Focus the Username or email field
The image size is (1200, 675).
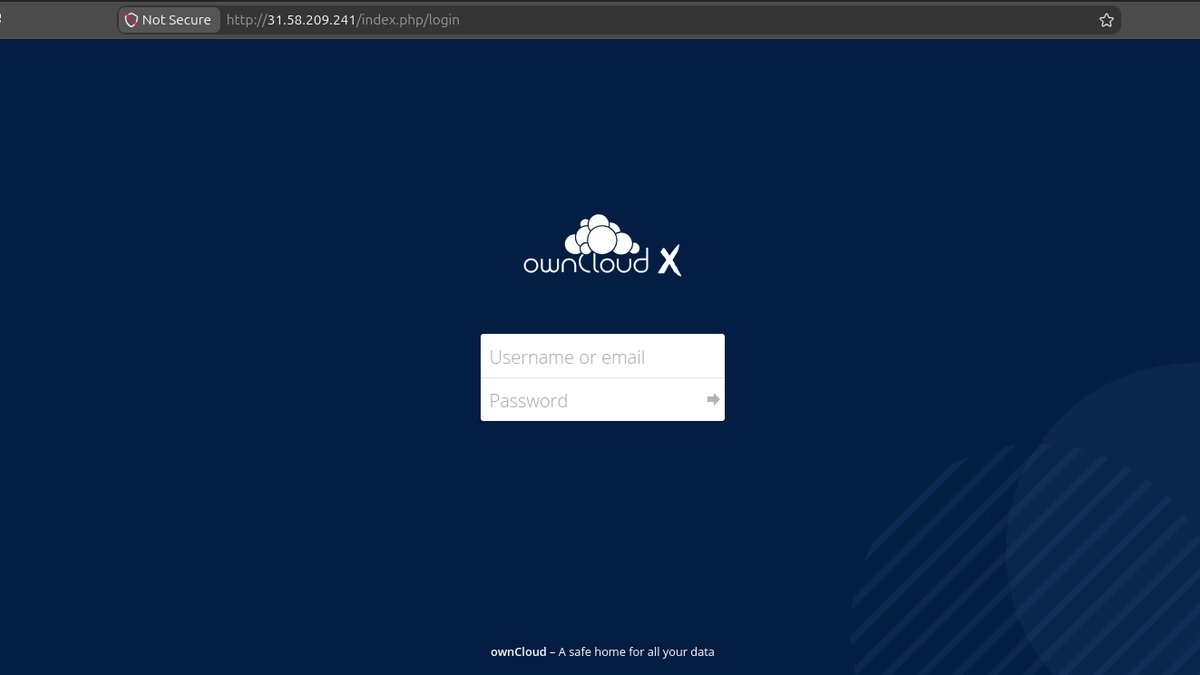point(602,357)
